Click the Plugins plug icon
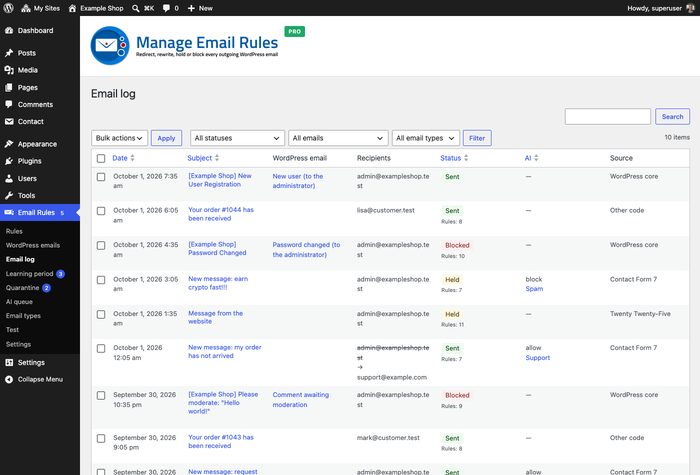 point(9,161)
